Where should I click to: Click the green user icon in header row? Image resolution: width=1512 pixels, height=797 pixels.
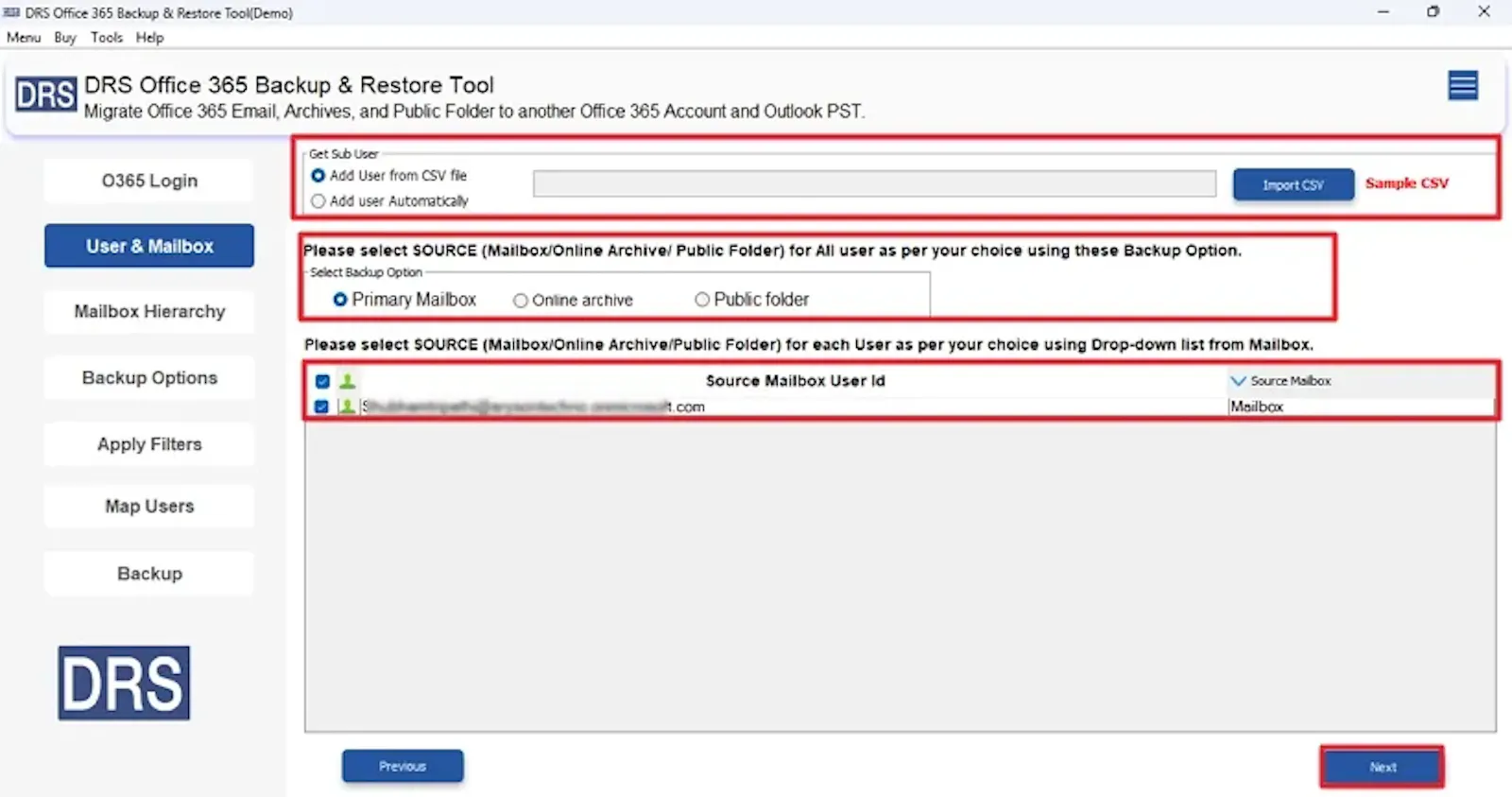[x=348, y=381]
